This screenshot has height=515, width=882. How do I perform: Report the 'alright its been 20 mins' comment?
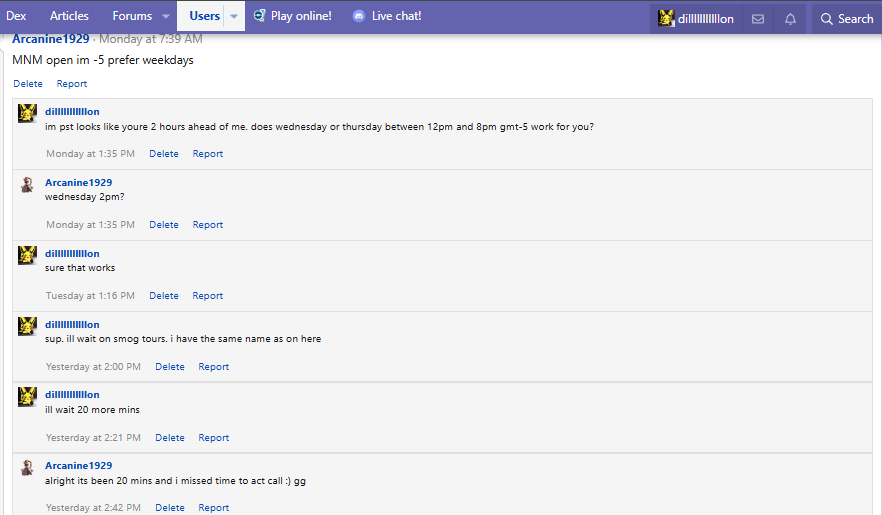214,508
